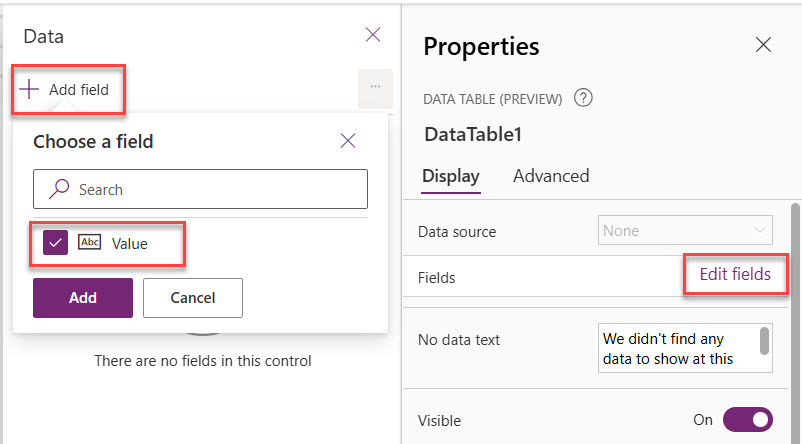
Task: Close the Choose a field popup
Action: (x=348, y=141)
